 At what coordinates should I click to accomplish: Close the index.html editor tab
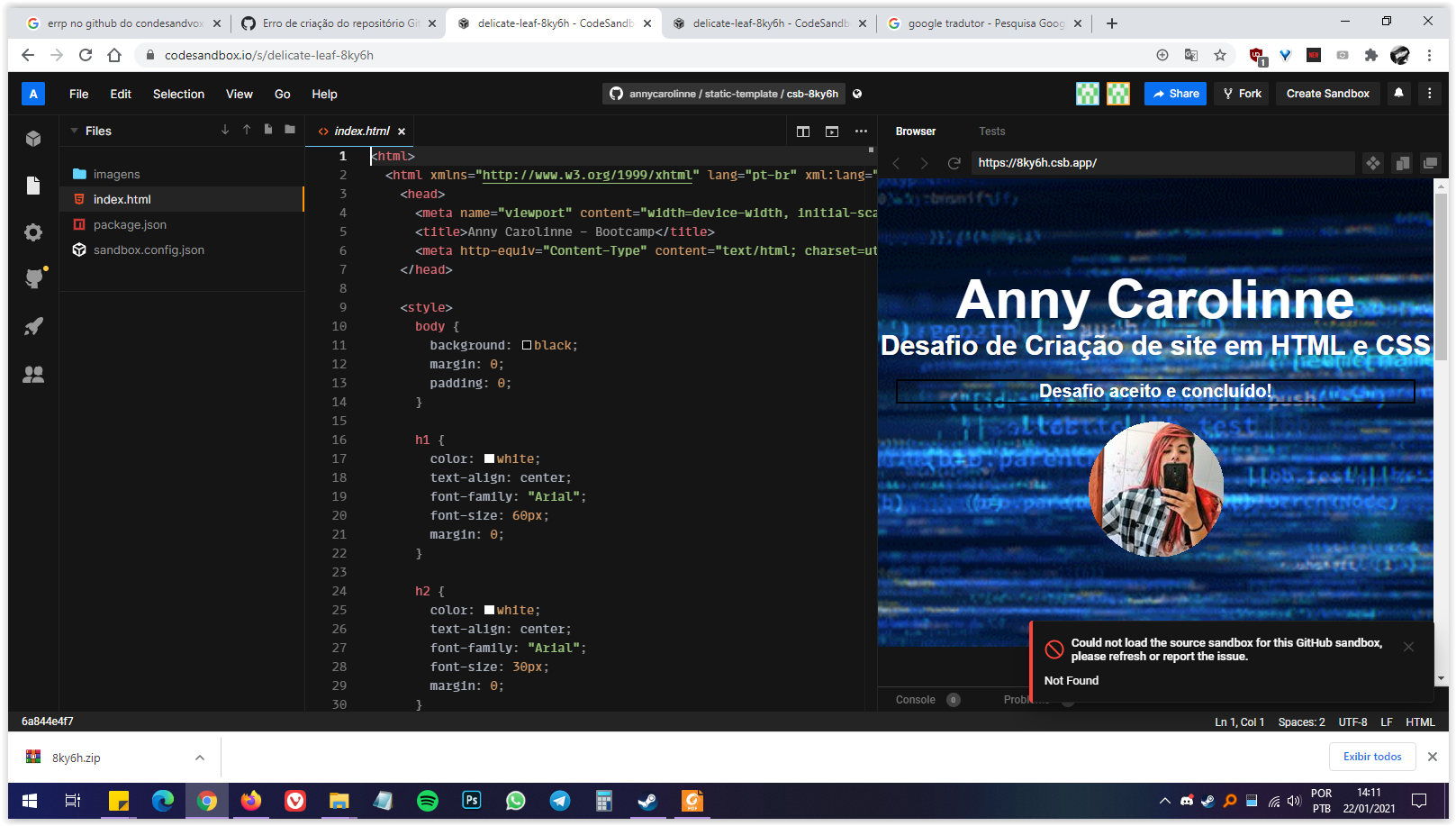pos(402,132)
